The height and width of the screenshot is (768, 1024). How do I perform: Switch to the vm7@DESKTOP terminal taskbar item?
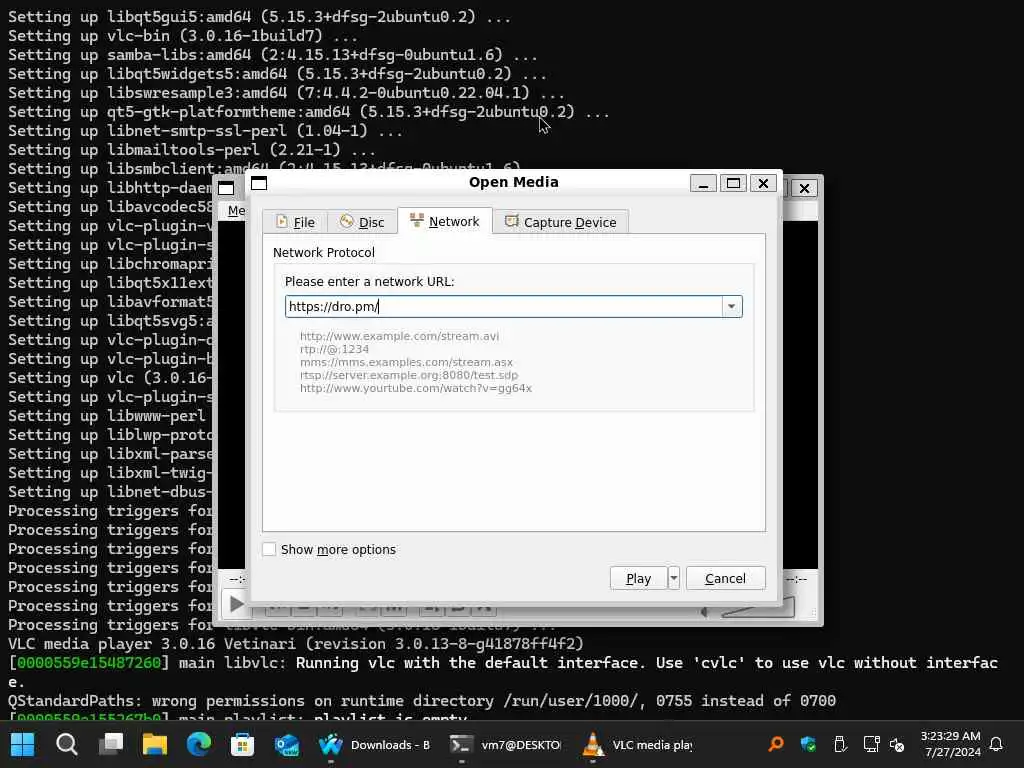505,744
